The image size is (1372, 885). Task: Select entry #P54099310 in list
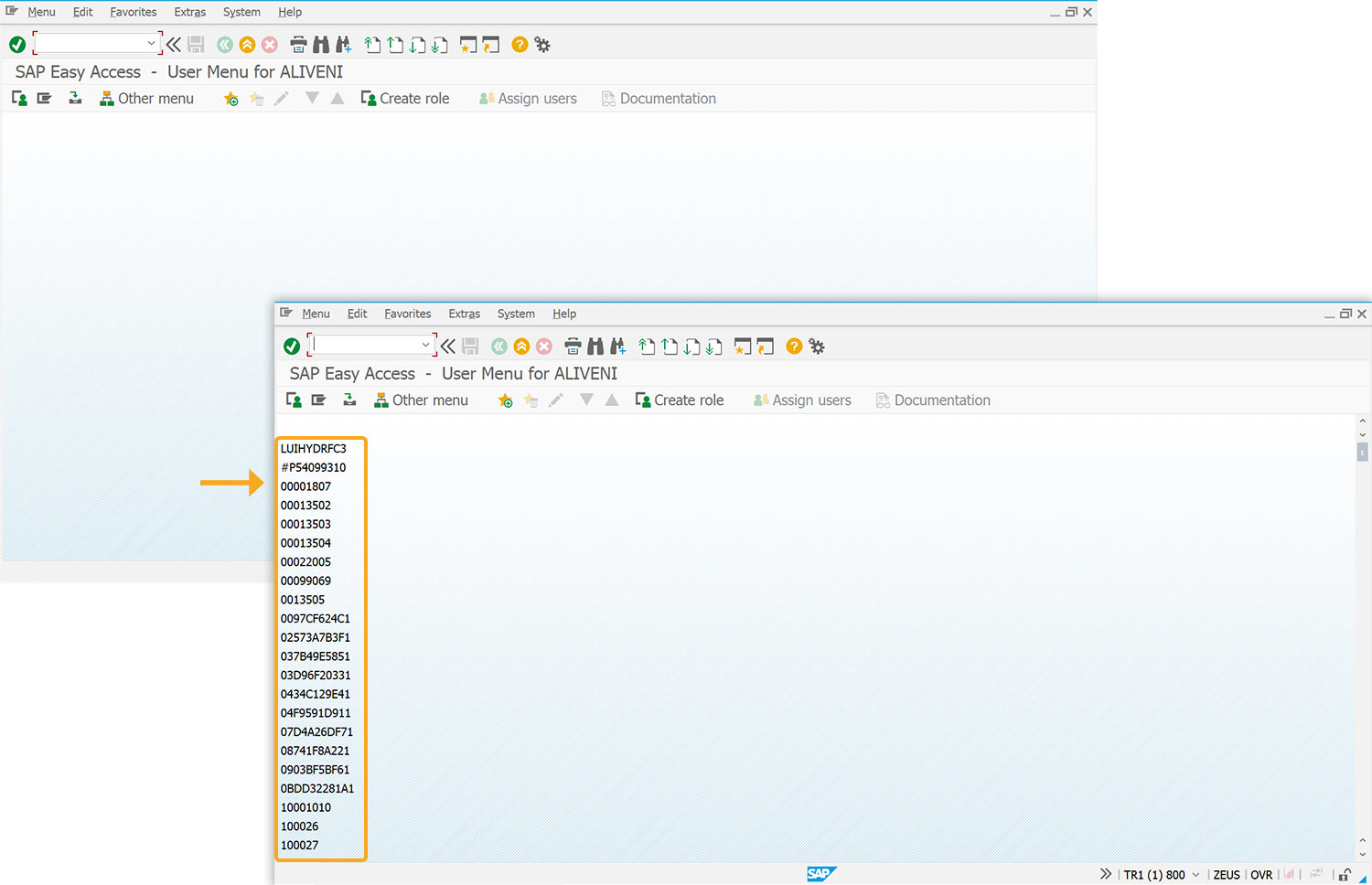(x=314, y=467)
